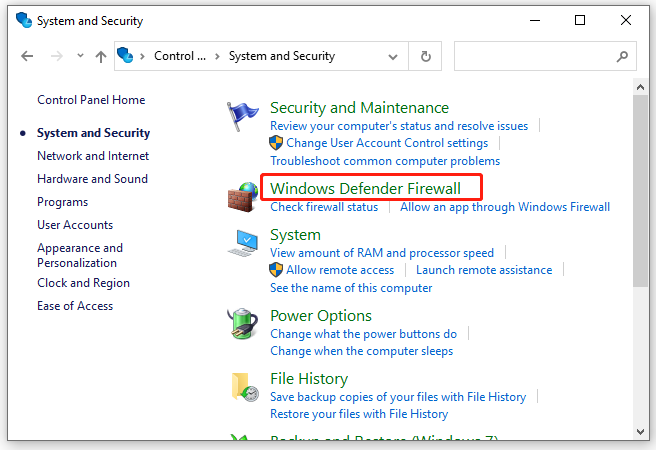Expand the chevron before Control breadcrumb
Screen dimensions: 656x450
tap(142, 56)
